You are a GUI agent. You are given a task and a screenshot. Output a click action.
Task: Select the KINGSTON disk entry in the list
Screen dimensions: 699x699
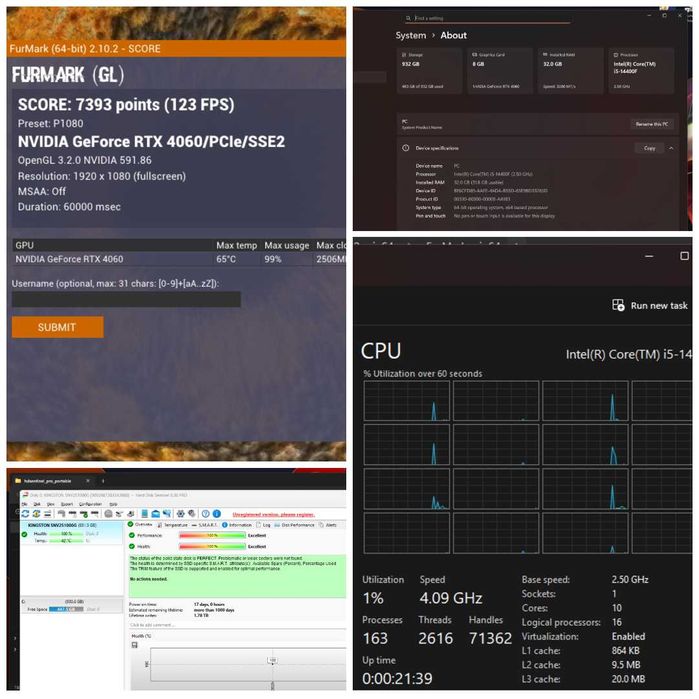tap(72, 533)
